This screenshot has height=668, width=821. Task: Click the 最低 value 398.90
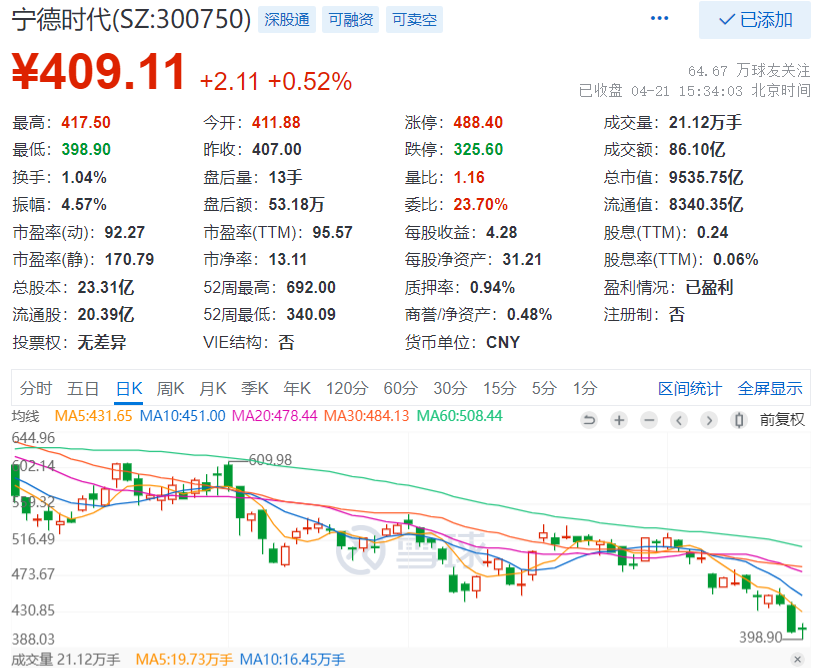(x=86, y=150)
